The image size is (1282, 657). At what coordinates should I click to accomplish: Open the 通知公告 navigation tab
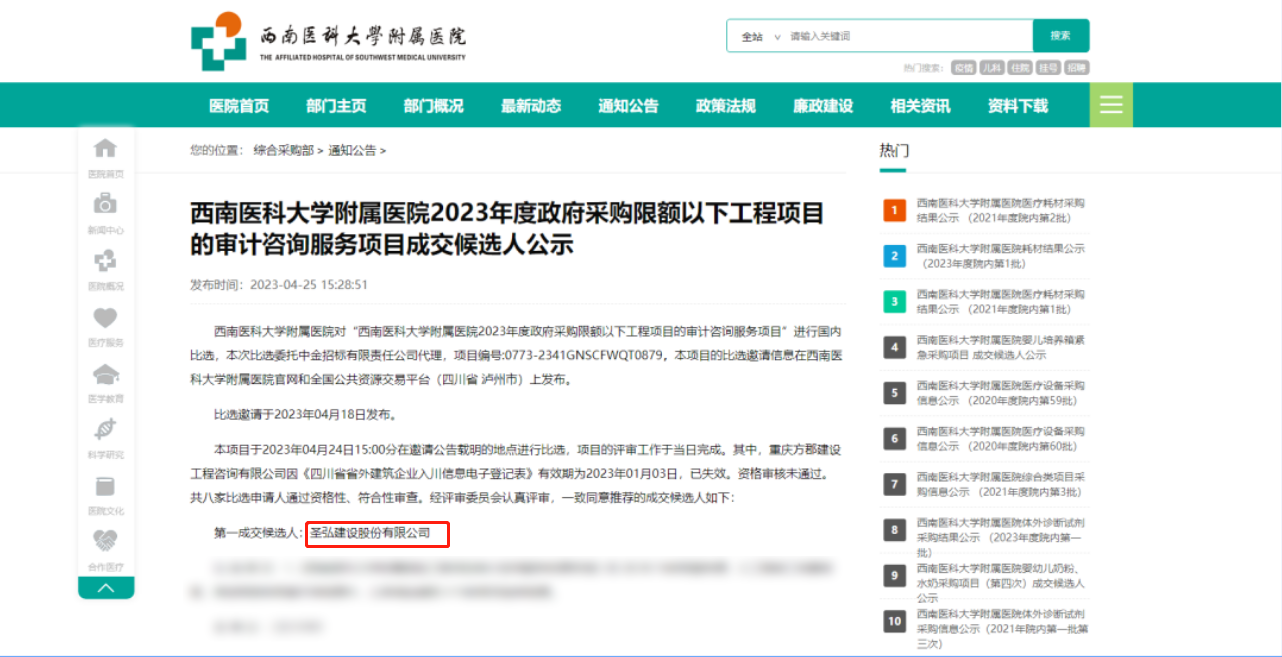coord(628,106)
